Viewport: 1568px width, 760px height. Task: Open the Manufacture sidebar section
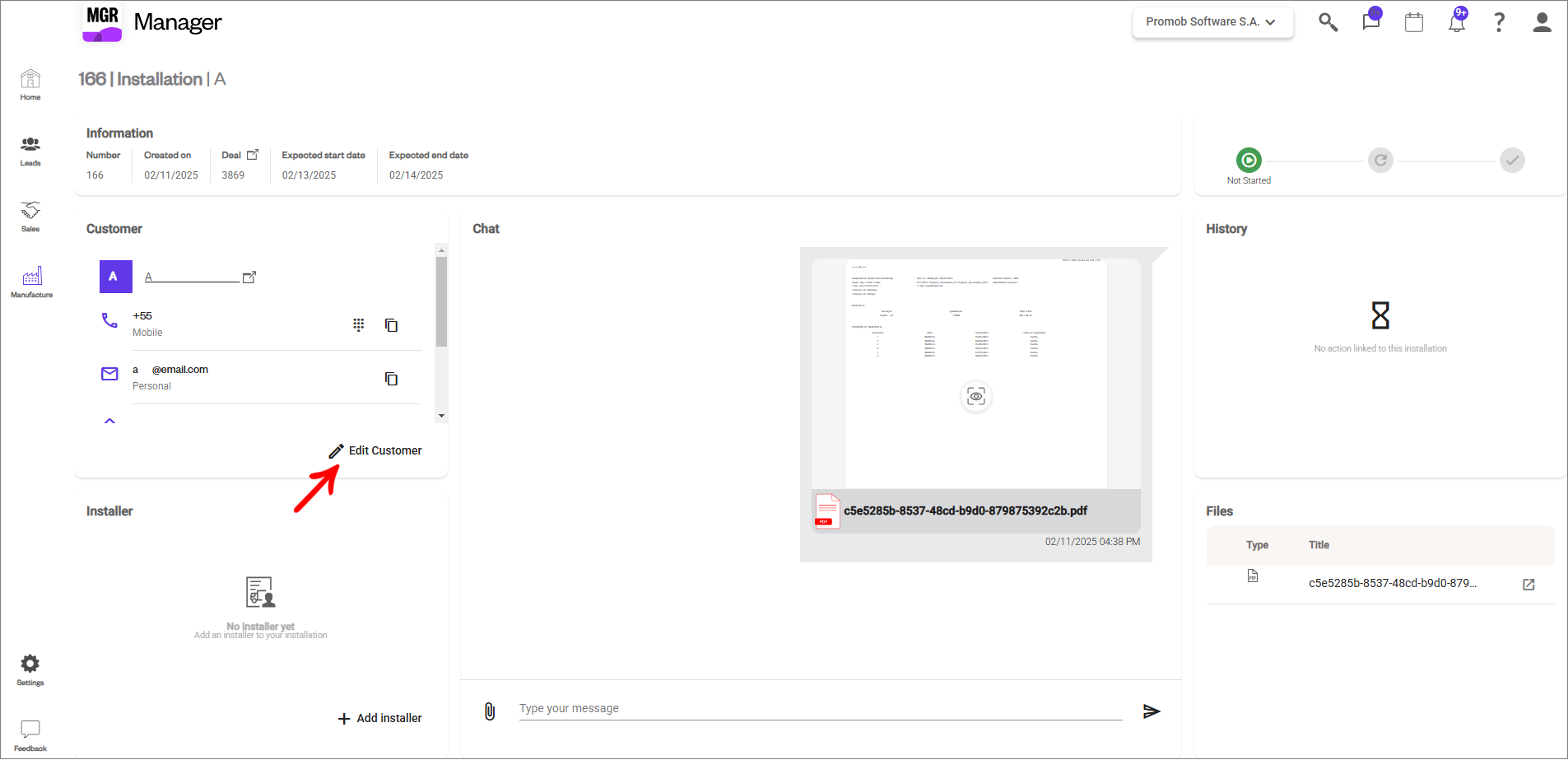[x=31, y=282]
